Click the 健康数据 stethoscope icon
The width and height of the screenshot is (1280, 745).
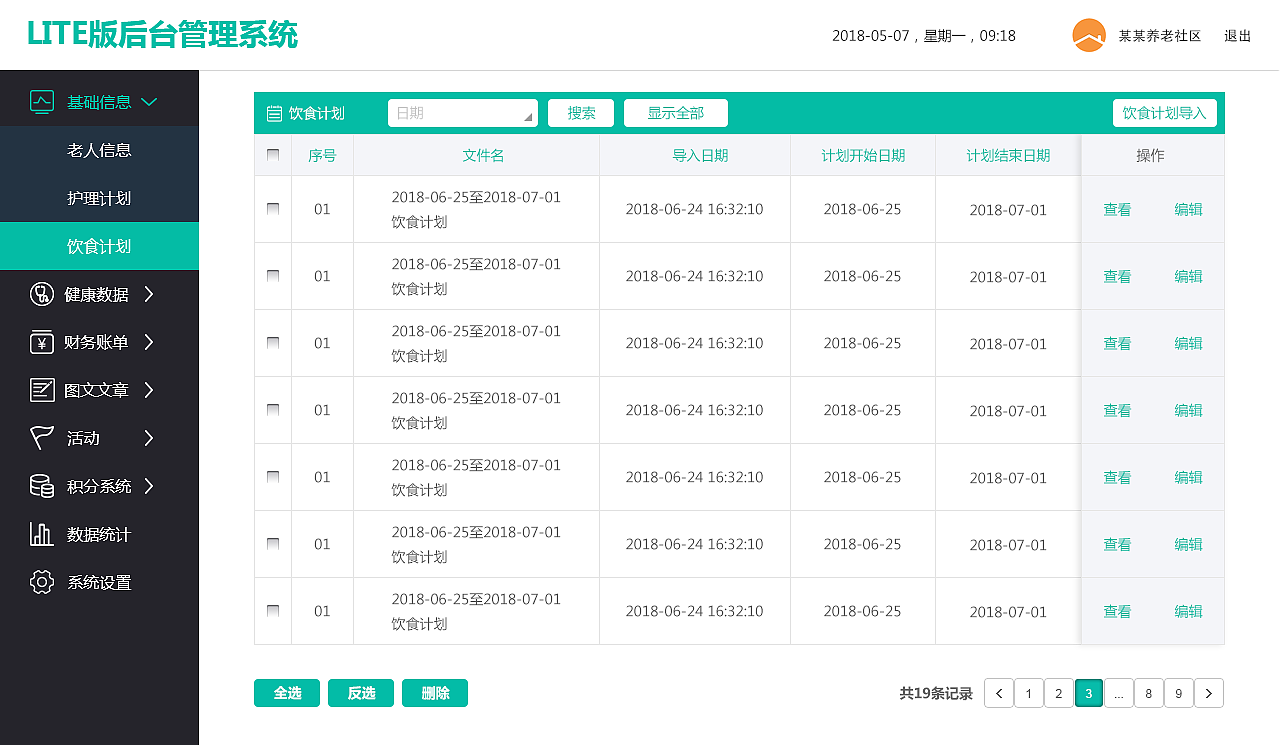click(42, 294)
